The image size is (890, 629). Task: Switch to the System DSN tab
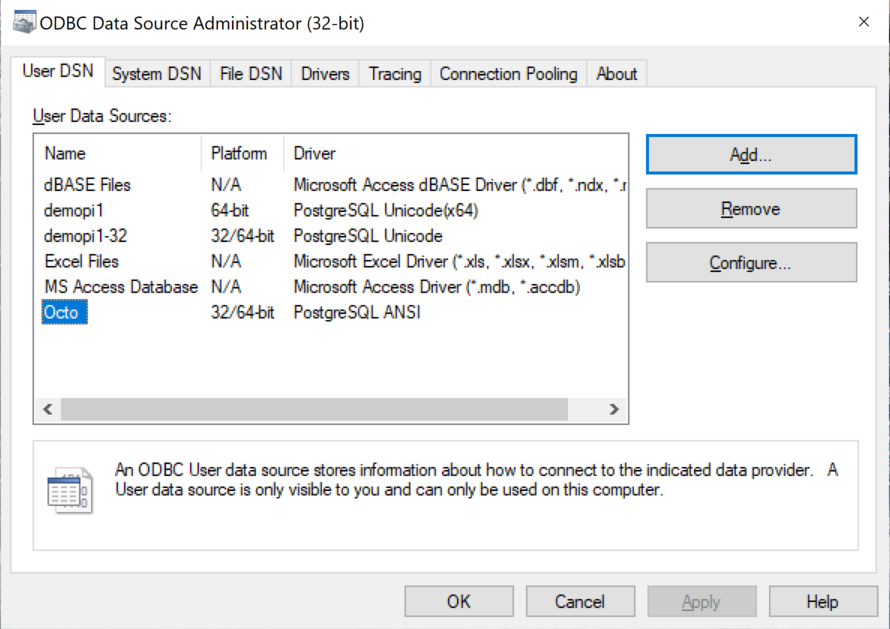pyautogui.click(x=156, y=73)
